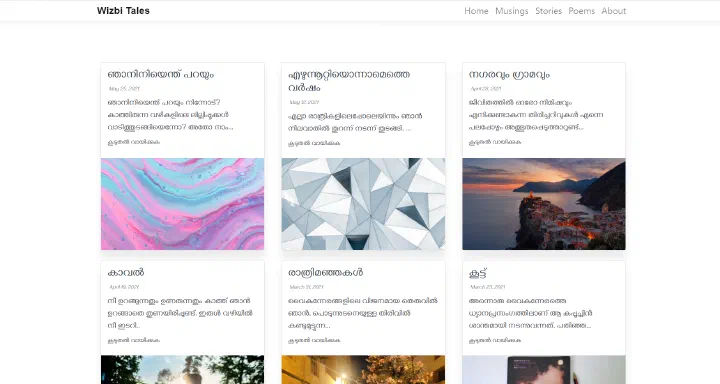Click the pink and blue marble thumbnail
The width and height of the screenshot is (720, 384).
click(x=182, y=204)
